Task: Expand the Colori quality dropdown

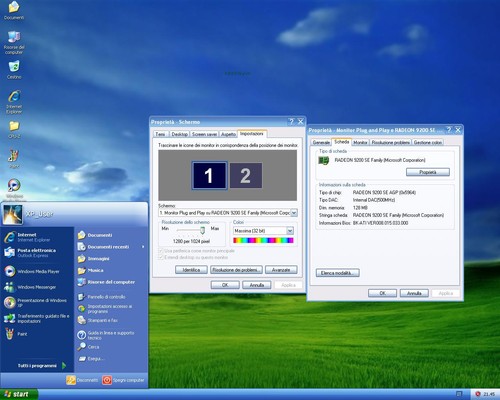Action: [x=290, y=231]
